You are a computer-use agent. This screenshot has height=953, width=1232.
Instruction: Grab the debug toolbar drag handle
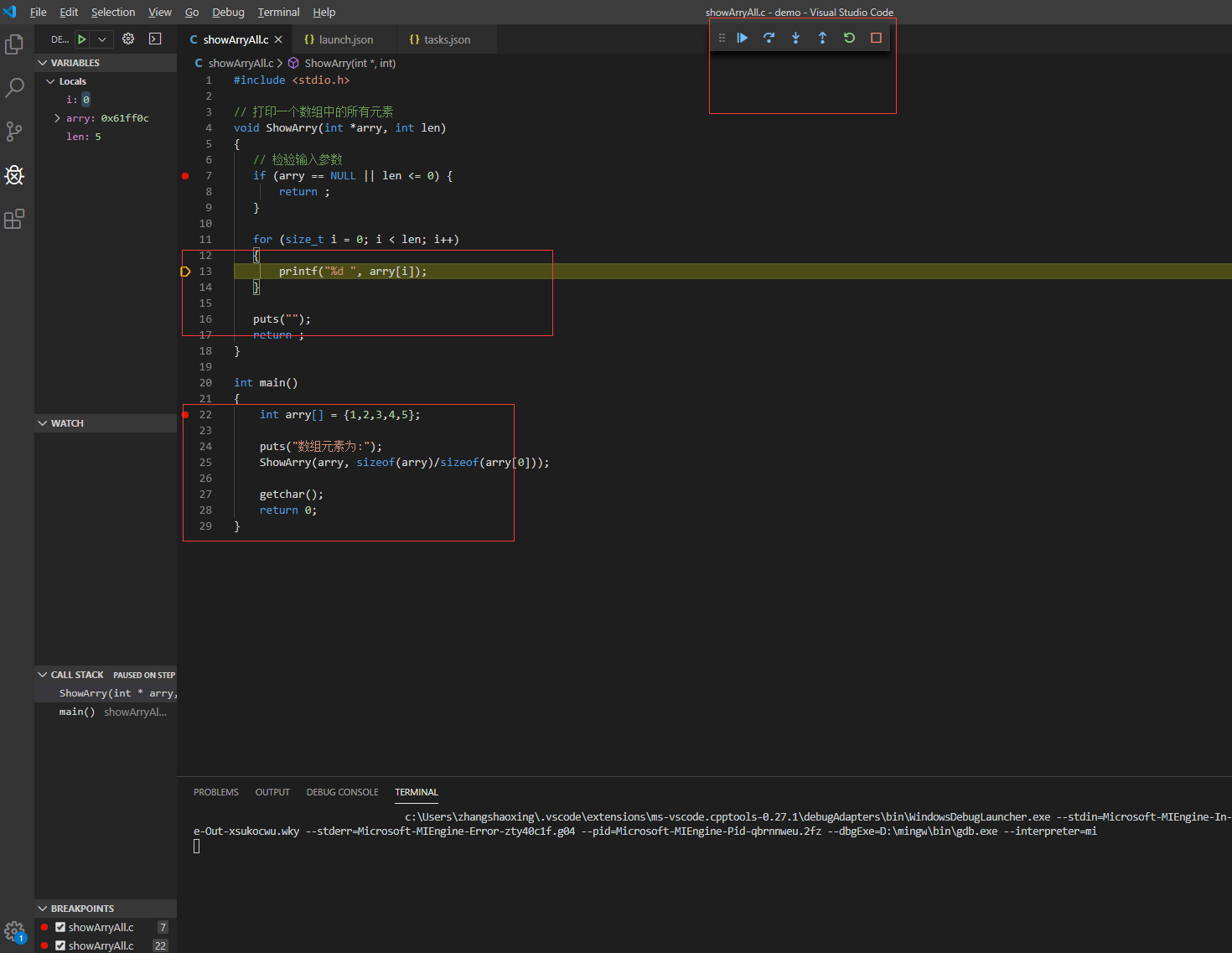[x=722, y=38]
